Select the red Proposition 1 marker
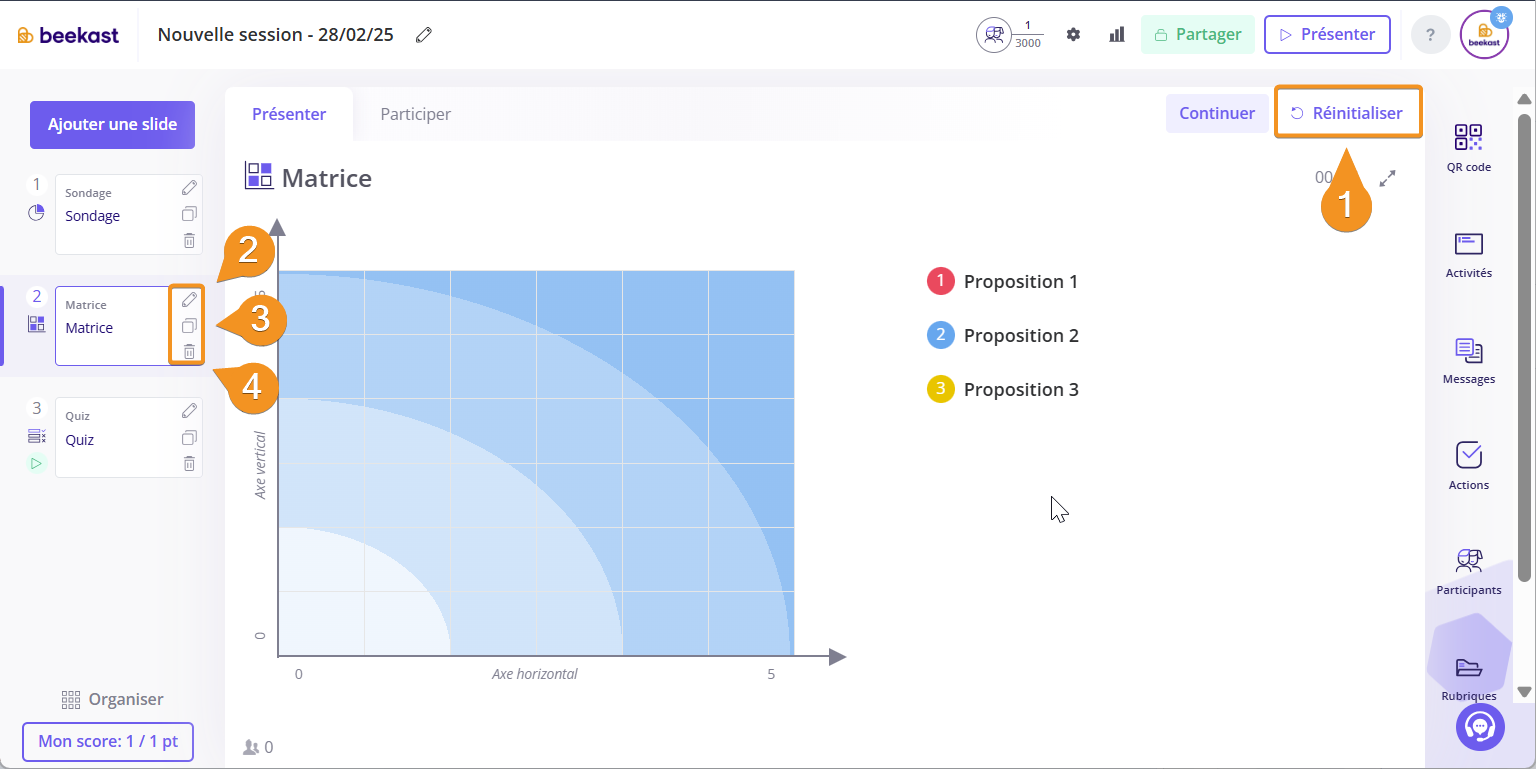The image size is (1536, 769). tap(941, 282)
